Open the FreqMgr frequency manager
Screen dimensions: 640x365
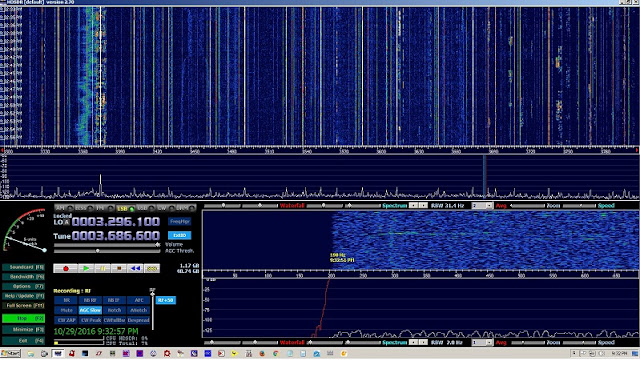pos(180,221)
